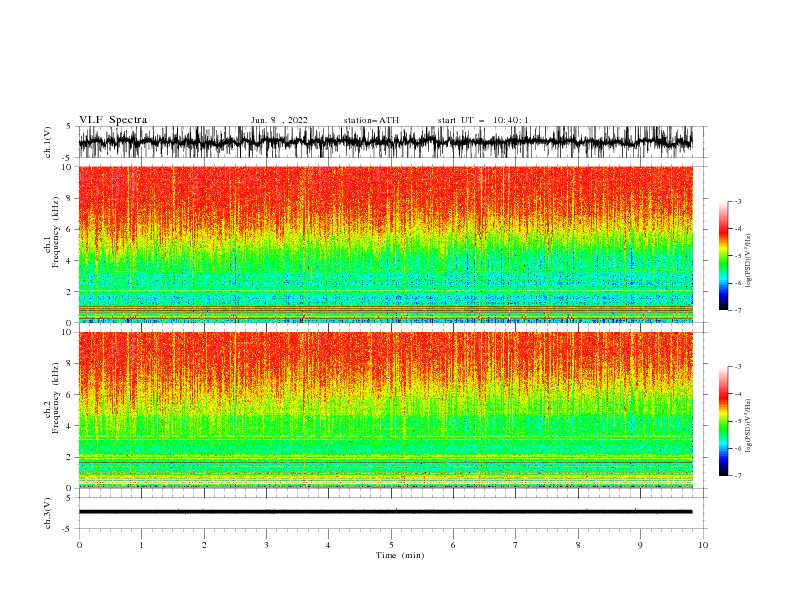This screenshot has height=612, width=792.
Task: Click the ch.1 waveform trace plot
Action: coord(385,142)
